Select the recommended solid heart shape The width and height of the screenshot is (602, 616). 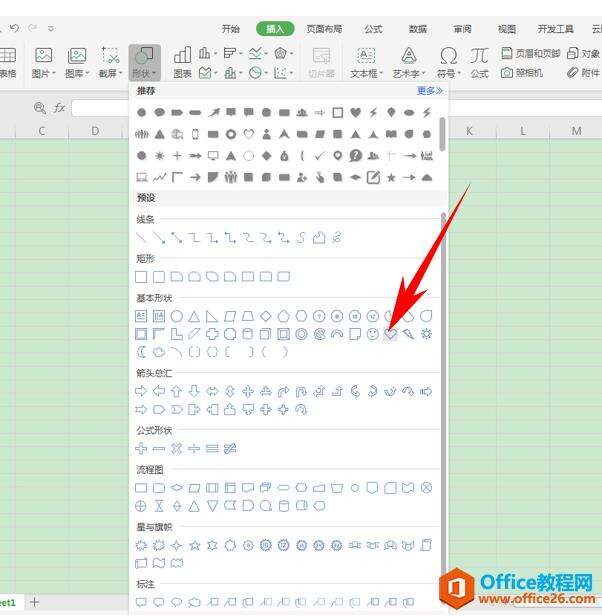tap(355, 112)
